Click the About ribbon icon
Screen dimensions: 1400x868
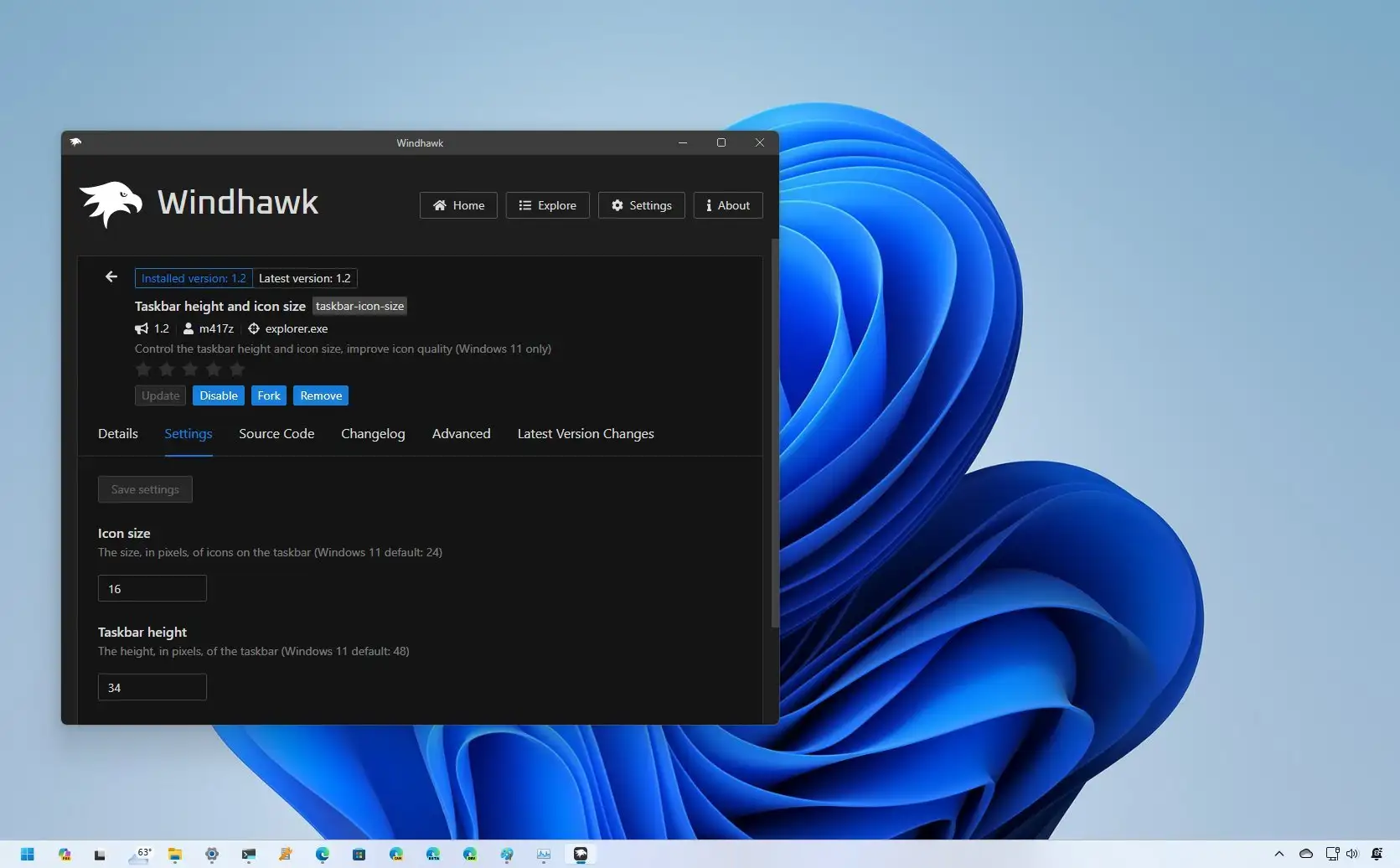[708, 205]
